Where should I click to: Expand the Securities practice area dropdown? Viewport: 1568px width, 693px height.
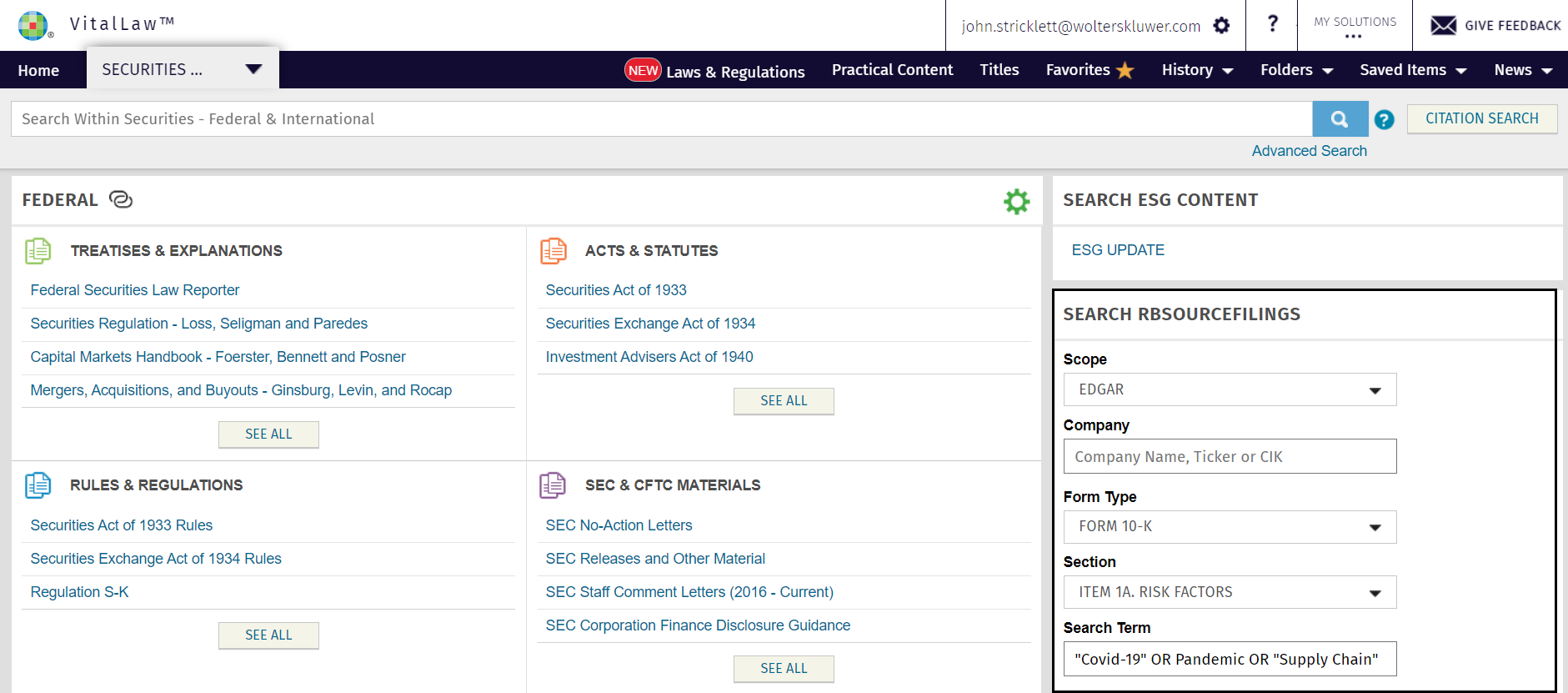tap(253, 69)
